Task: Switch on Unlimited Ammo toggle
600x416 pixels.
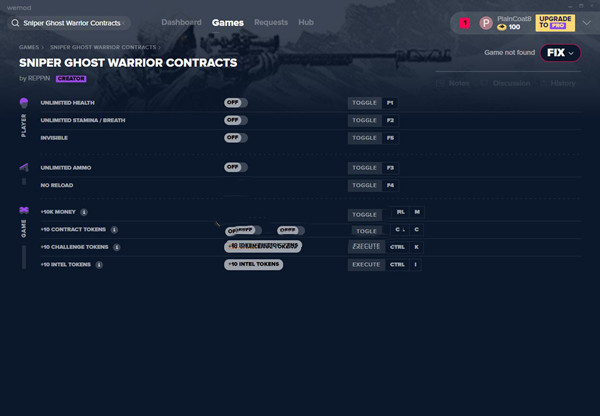Action: pyautogui.click(x=236, y=167)
